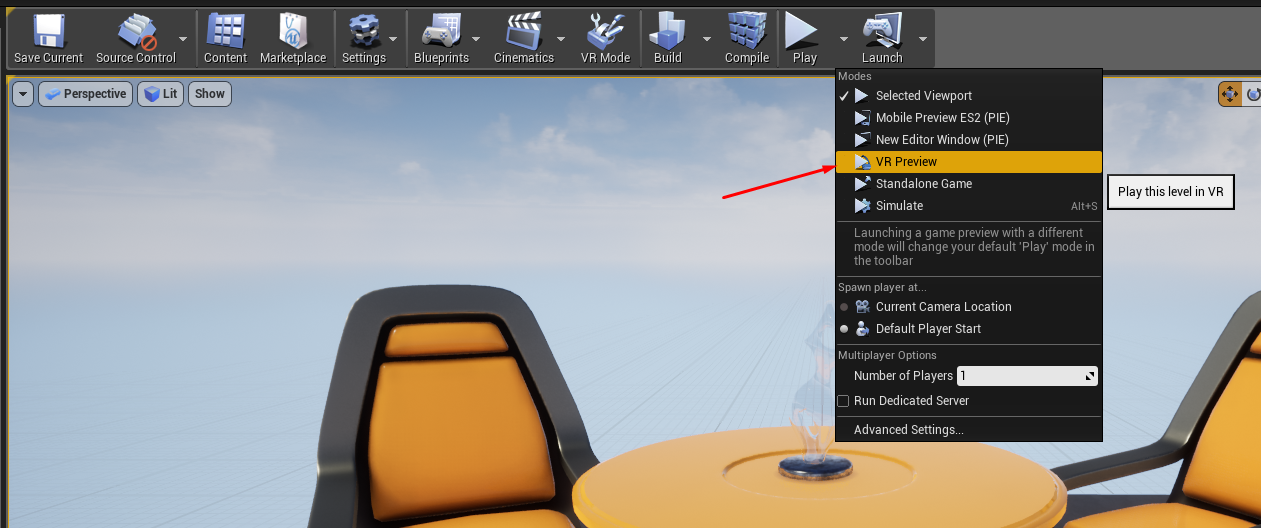Choose New Editor Window (PIE)
Image resolution: width=1261 pixels, height=528 pixels.
pos(968,140)
